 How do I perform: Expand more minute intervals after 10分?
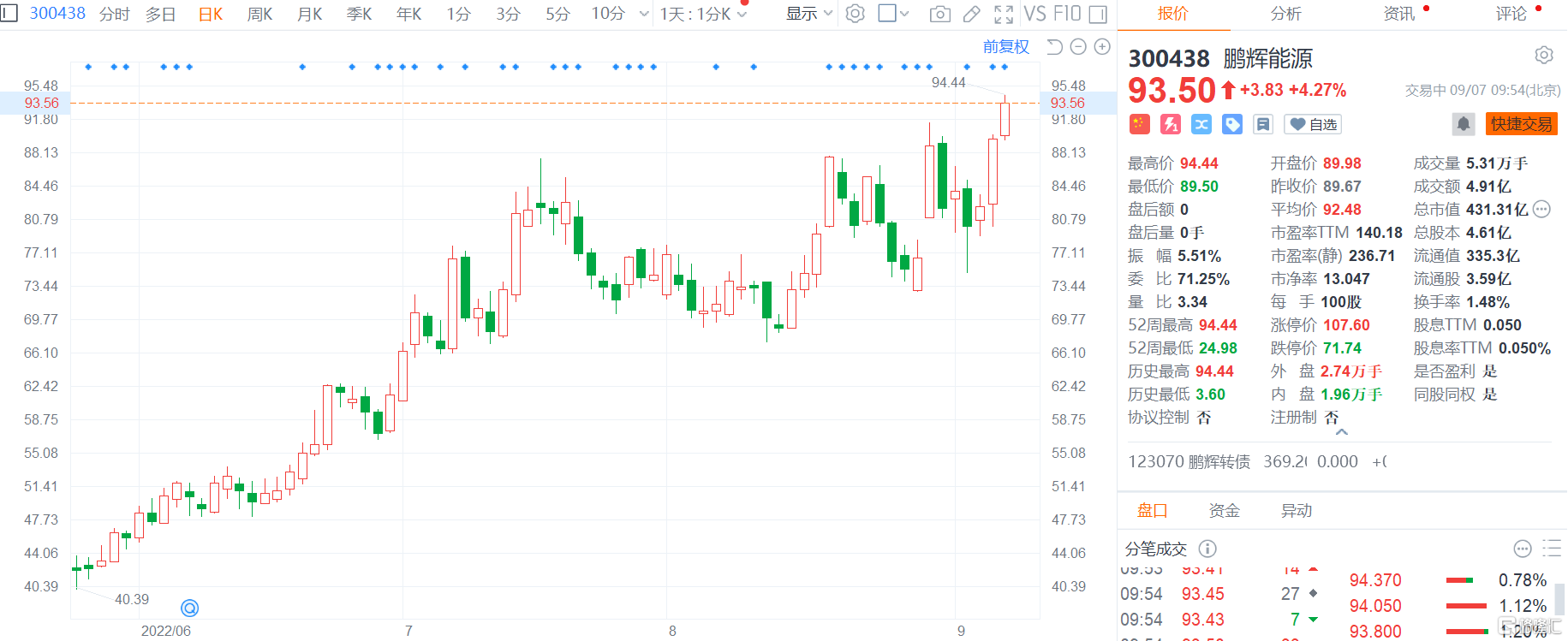[x=644, y=14]
